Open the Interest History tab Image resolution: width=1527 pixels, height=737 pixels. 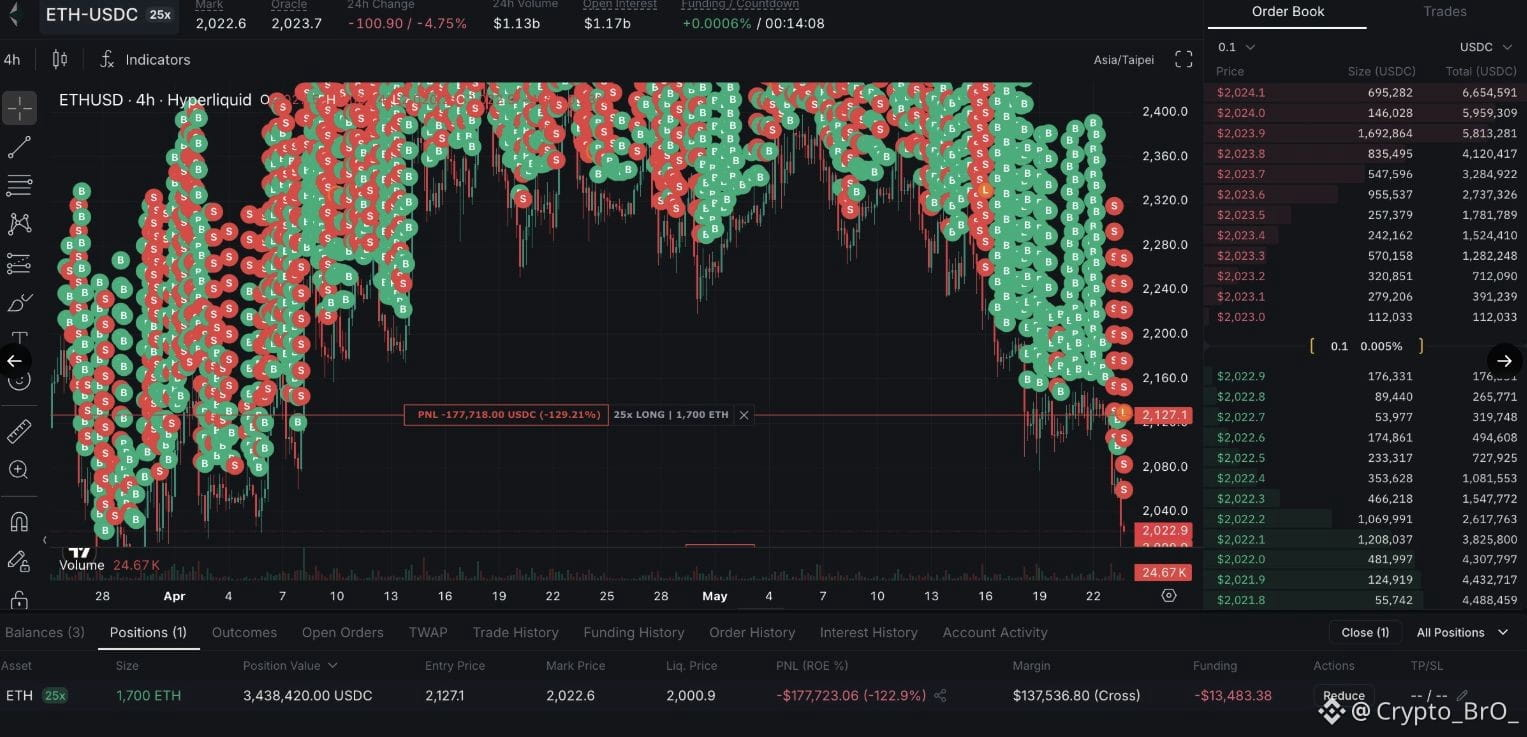tap(869, 632)
